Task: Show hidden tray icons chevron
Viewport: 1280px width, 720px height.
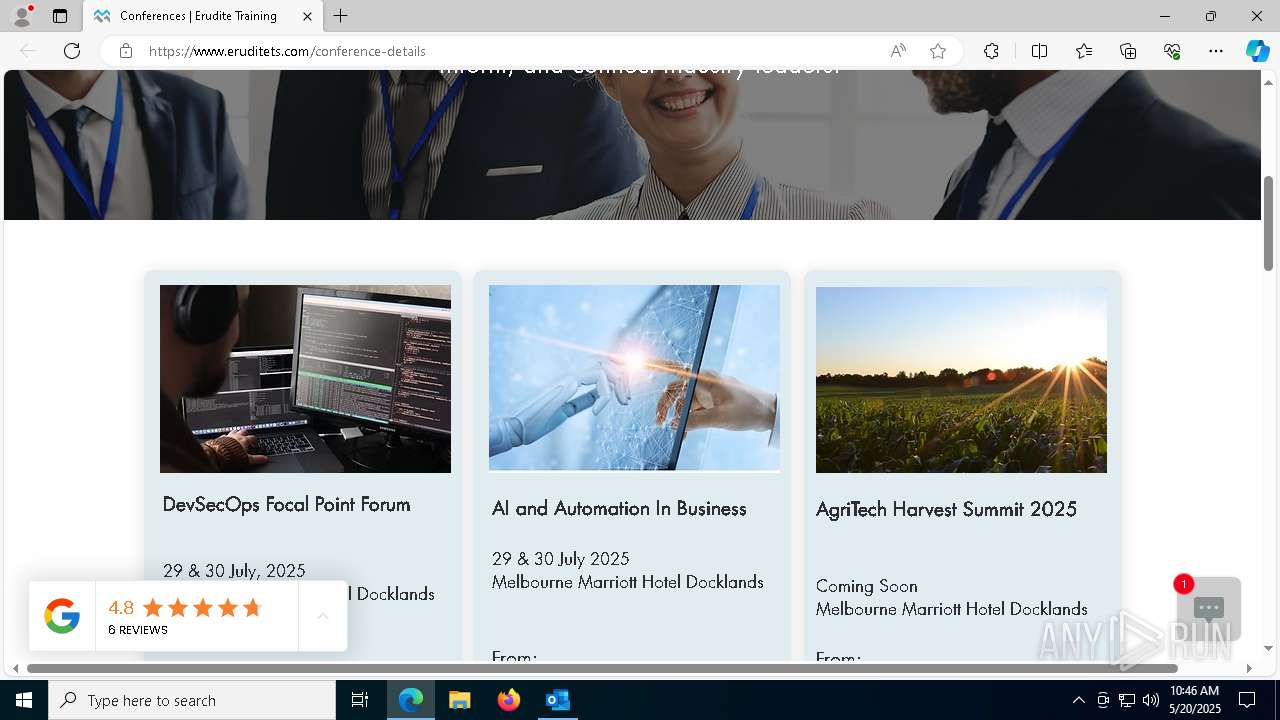Action: [1078, 700]
